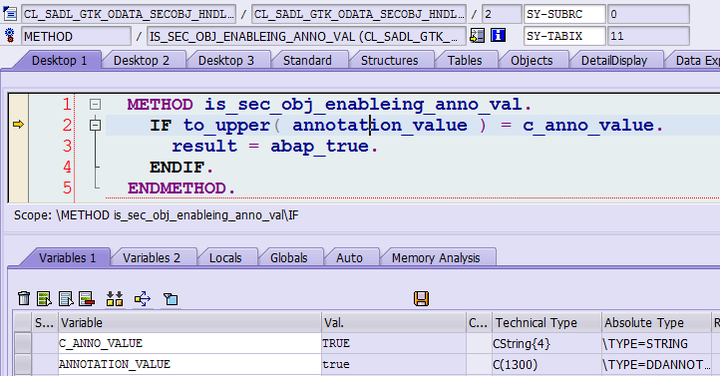Image resolution: width=720 pixels, height=376 pixels.
Task: Click the funnel filter icon
Action: click(x=170, y=299)
